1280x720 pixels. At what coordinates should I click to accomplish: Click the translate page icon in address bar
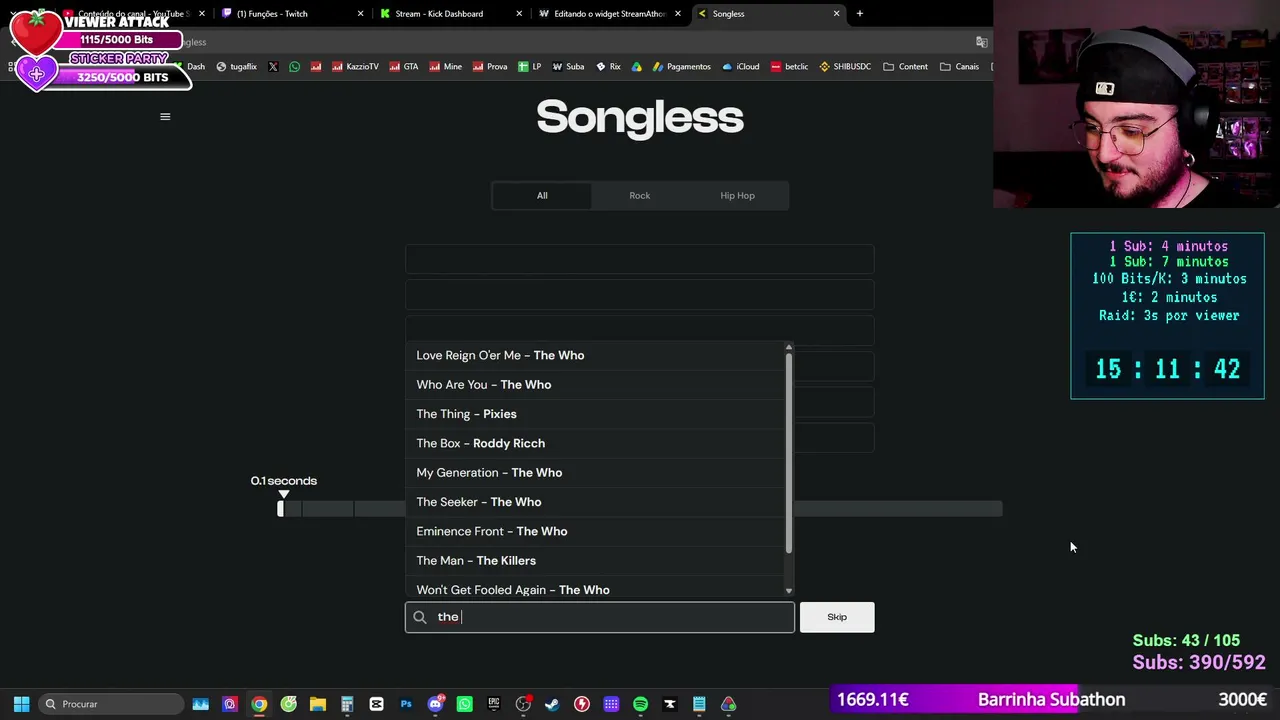click(x=982, y=42)
